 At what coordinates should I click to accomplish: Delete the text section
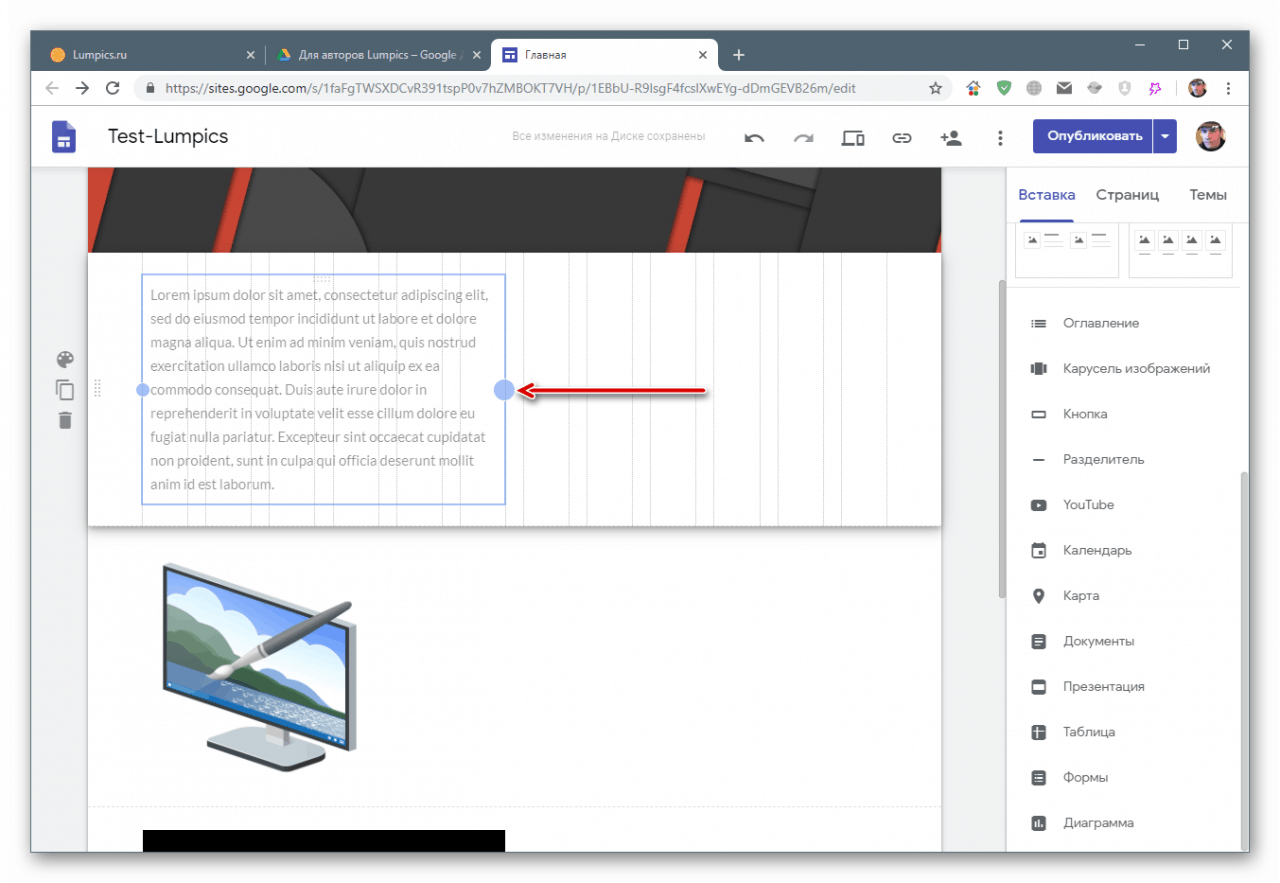[65, 420]
